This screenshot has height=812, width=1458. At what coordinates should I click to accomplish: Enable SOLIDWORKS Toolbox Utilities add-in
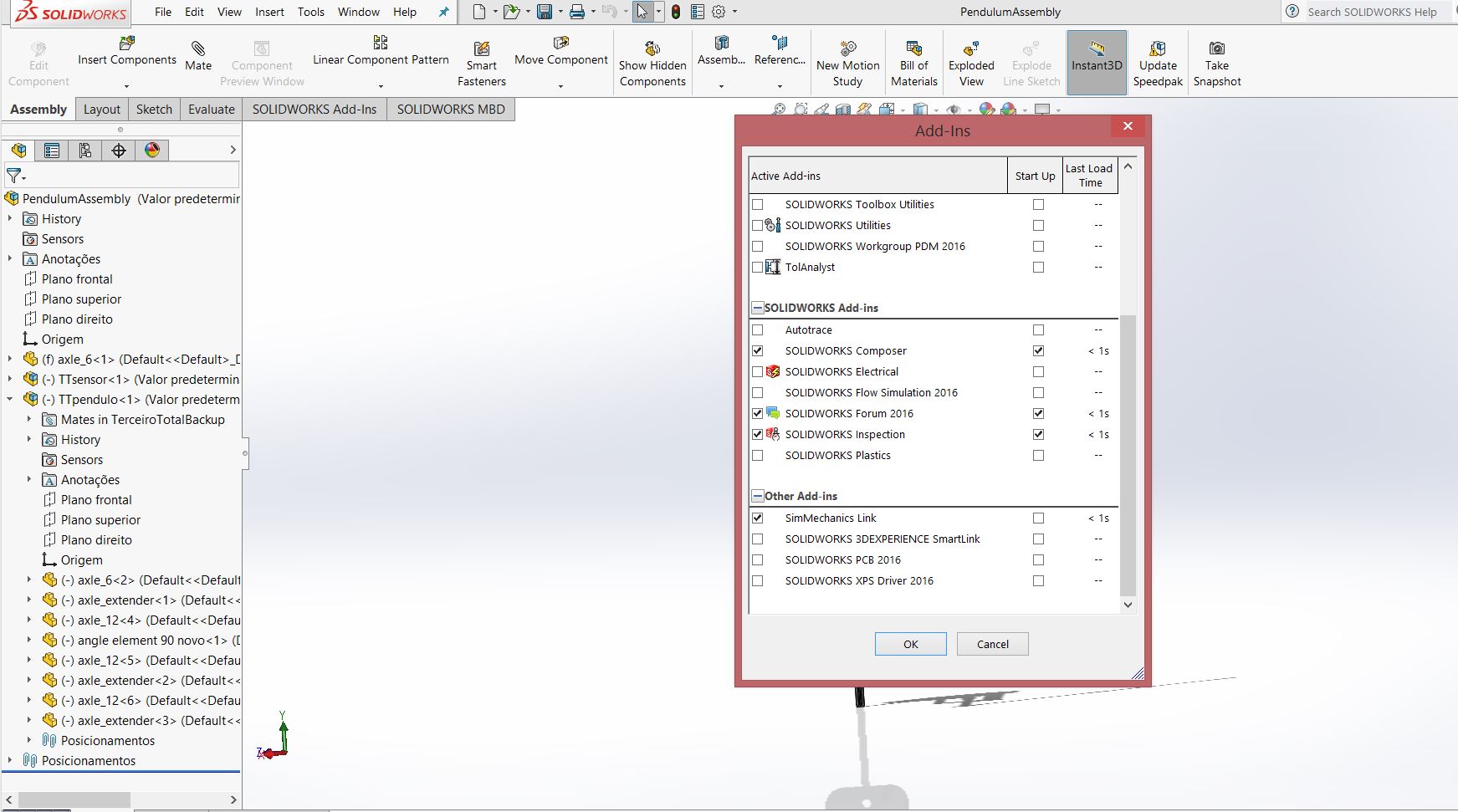(758, 204)
